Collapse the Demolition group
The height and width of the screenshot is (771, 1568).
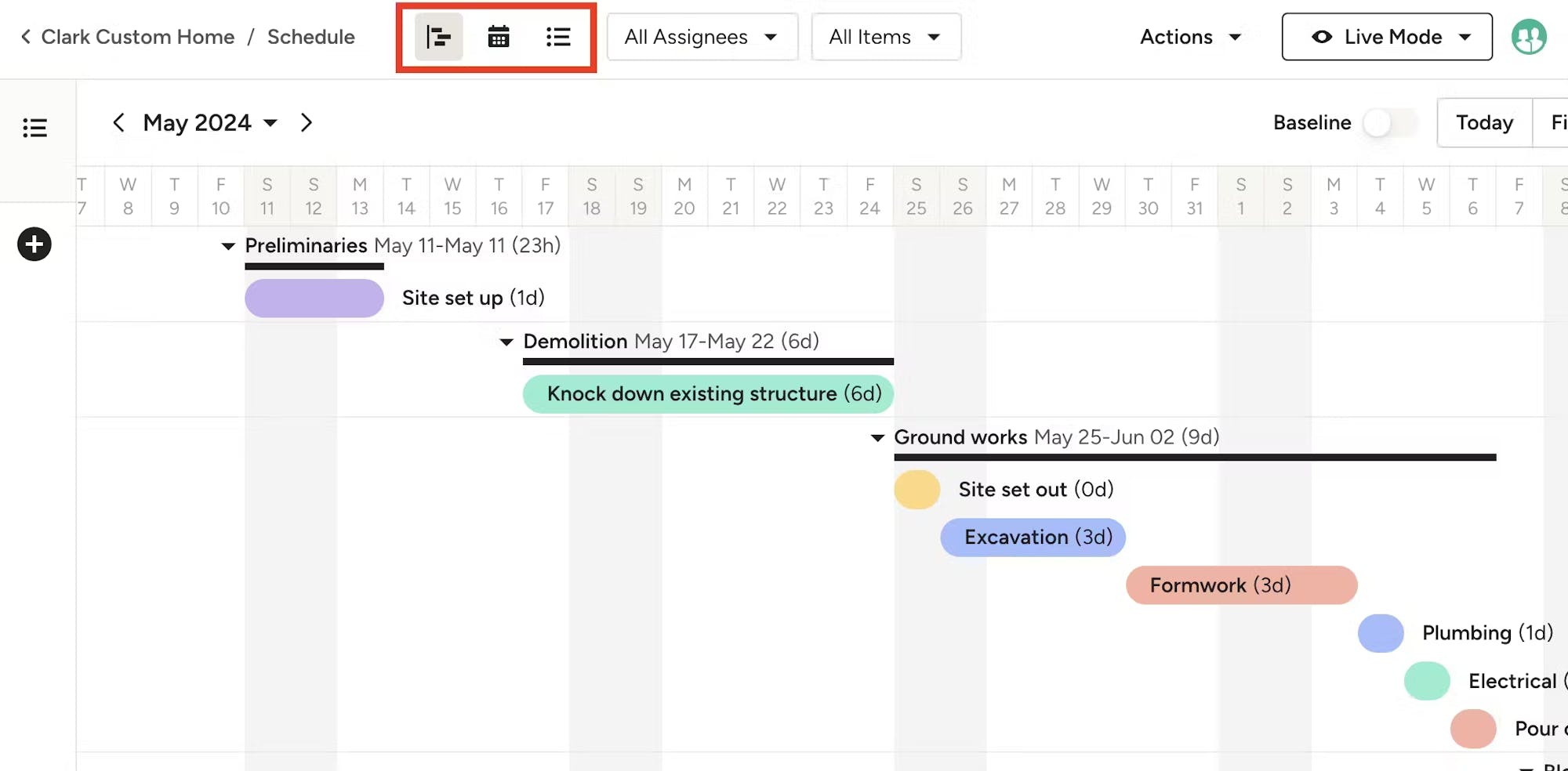(506, 342)
